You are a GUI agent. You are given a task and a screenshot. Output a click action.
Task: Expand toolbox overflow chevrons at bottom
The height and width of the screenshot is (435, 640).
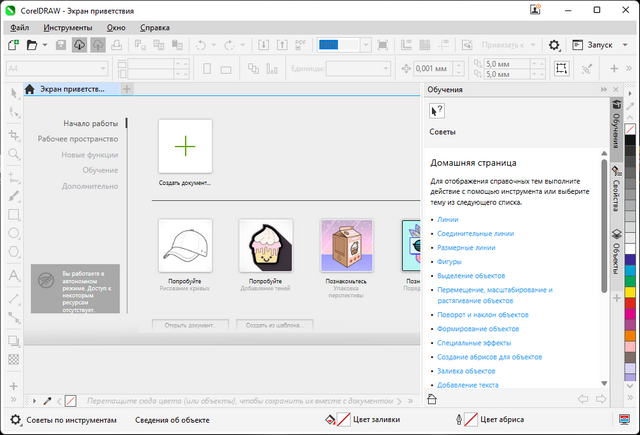(13, 399)
